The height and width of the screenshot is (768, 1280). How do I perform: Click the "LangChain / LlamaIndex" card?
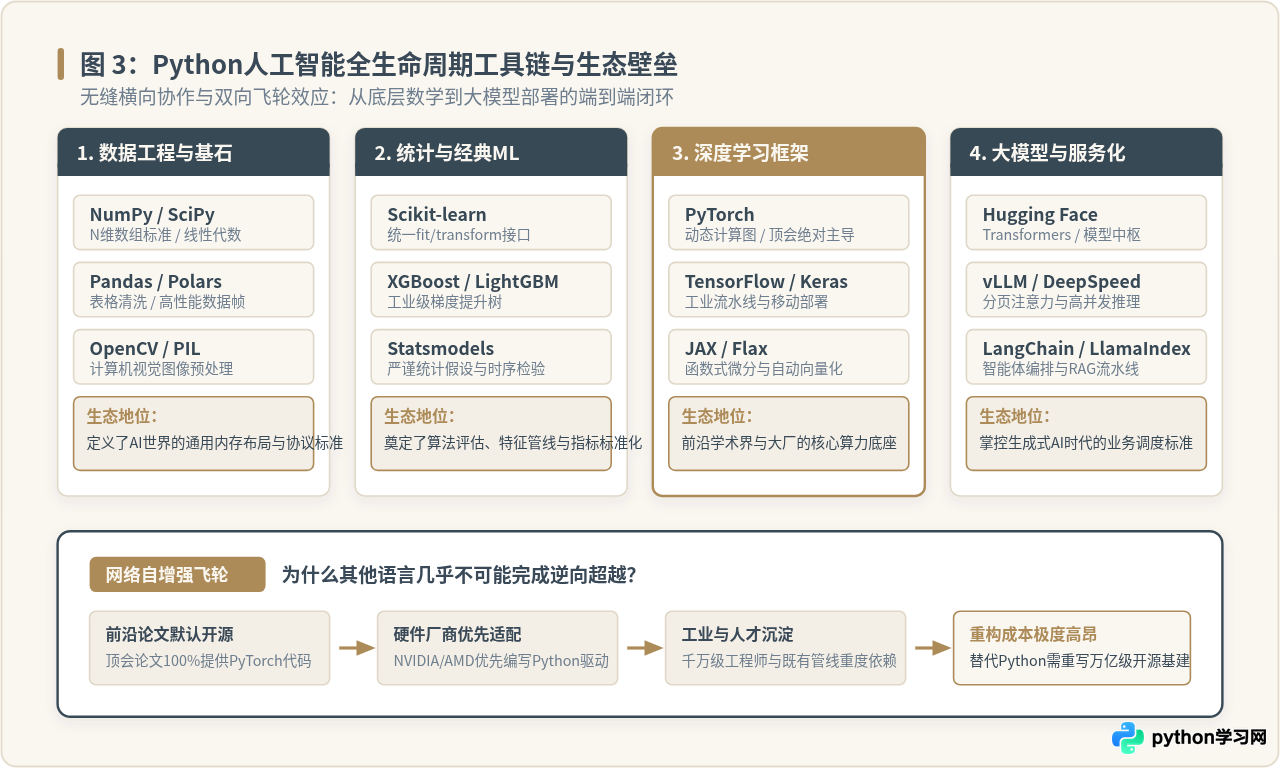point(1086,356)
